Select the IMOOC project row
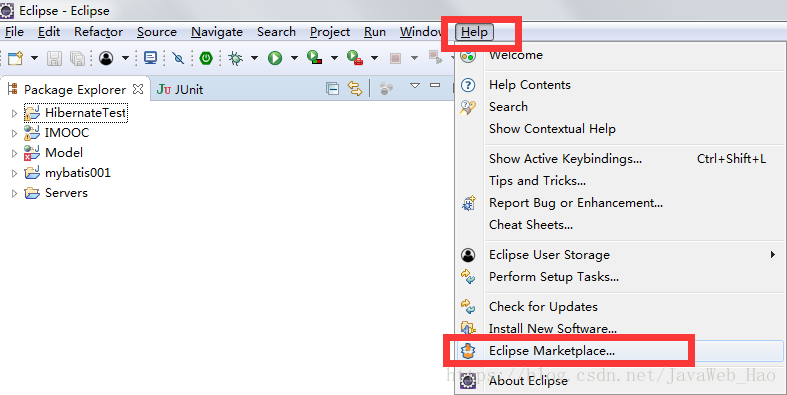 [57, 133]
